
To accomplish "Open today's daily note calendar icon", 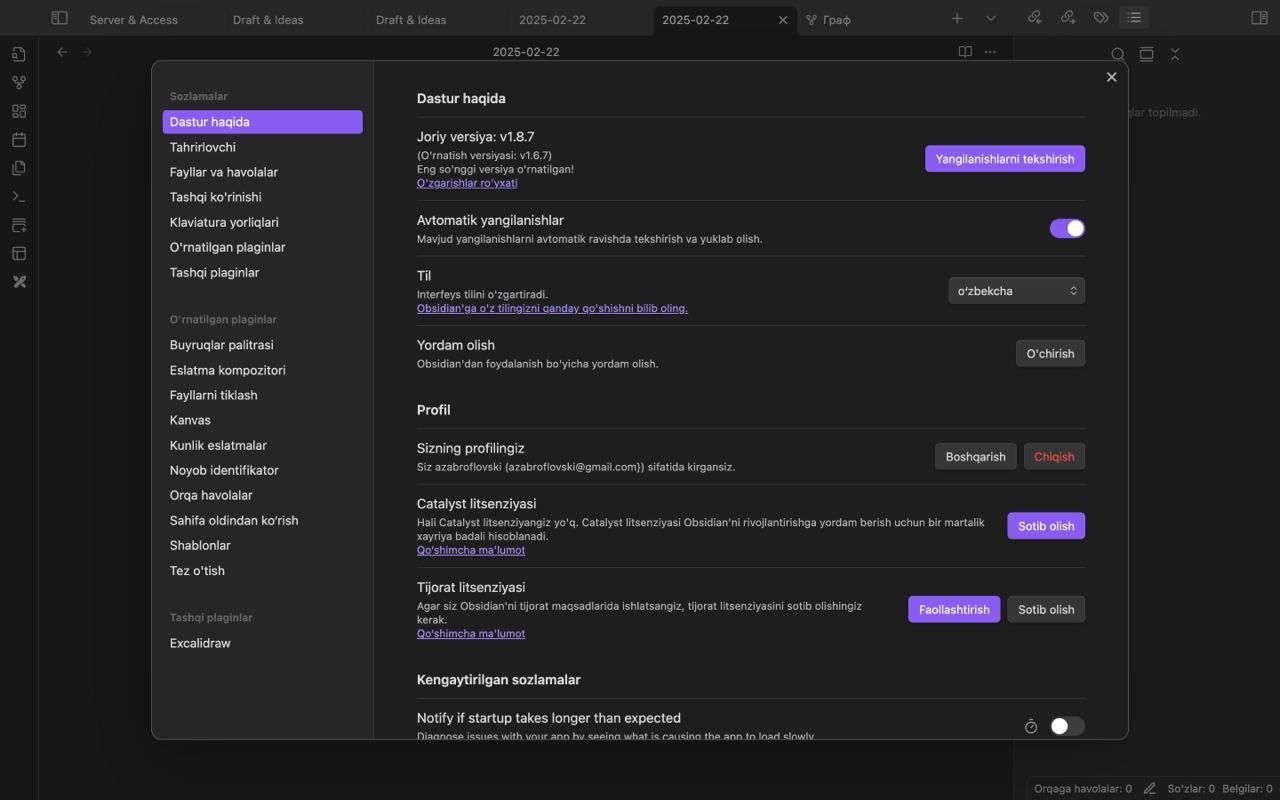I will [x=19, y=140].
